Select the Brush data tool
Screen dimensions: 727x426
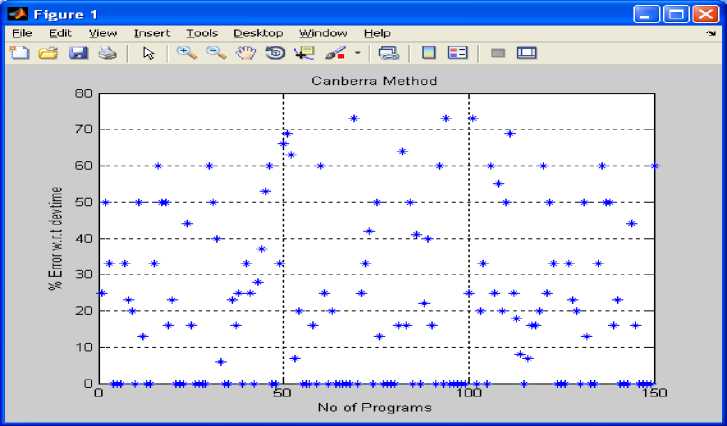[x=335, y=53]
